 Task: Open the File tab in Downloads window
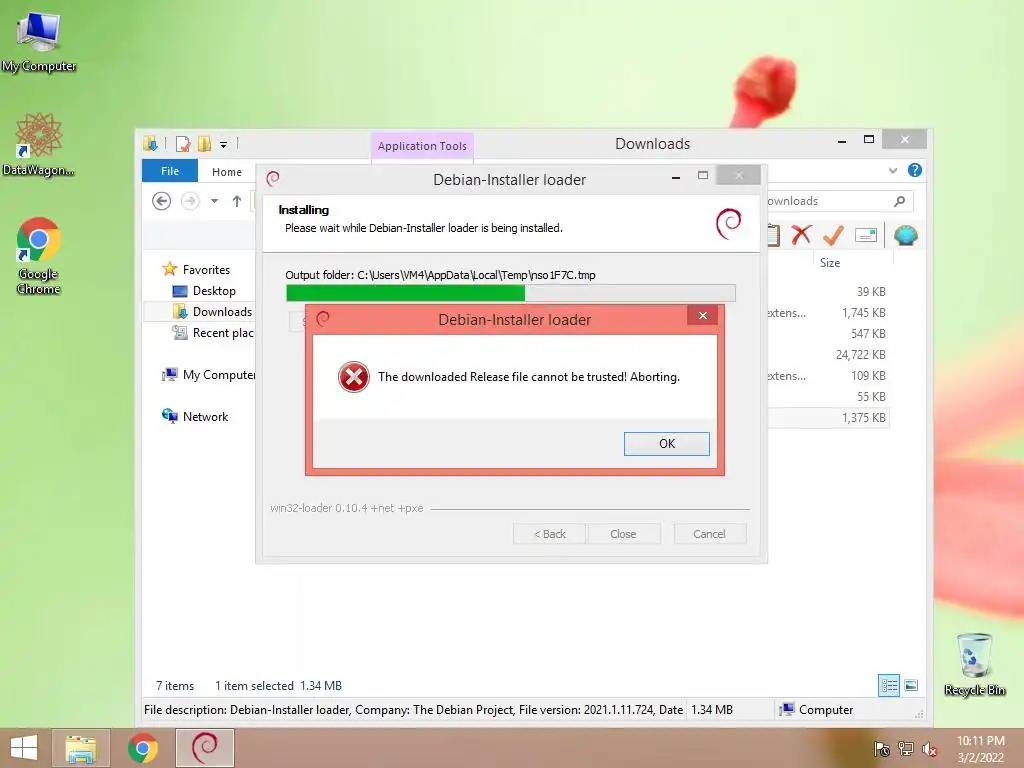(170, 171)
